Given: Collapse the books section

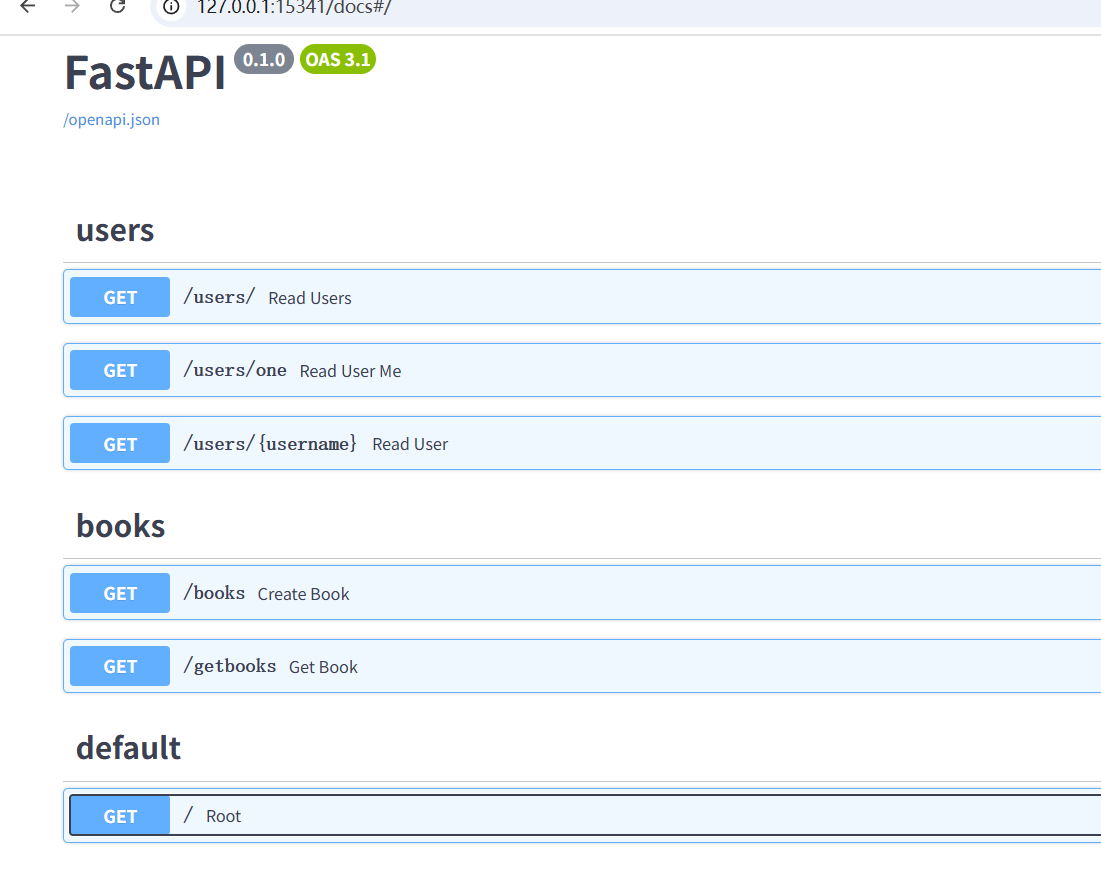Looking at the screenshot, I should [x=120, y=525].
